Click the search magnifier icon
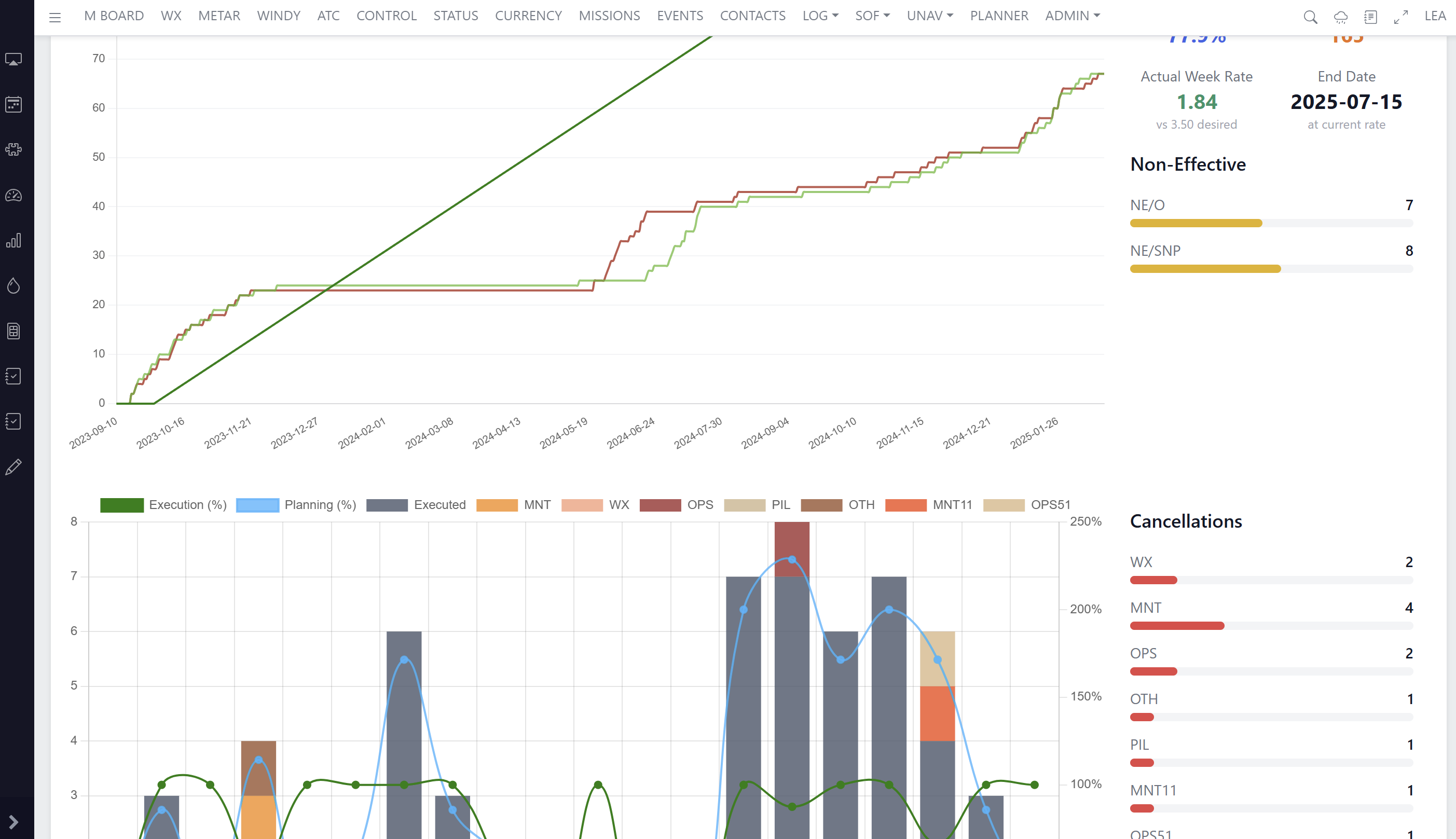 (x=1310, y=17)
